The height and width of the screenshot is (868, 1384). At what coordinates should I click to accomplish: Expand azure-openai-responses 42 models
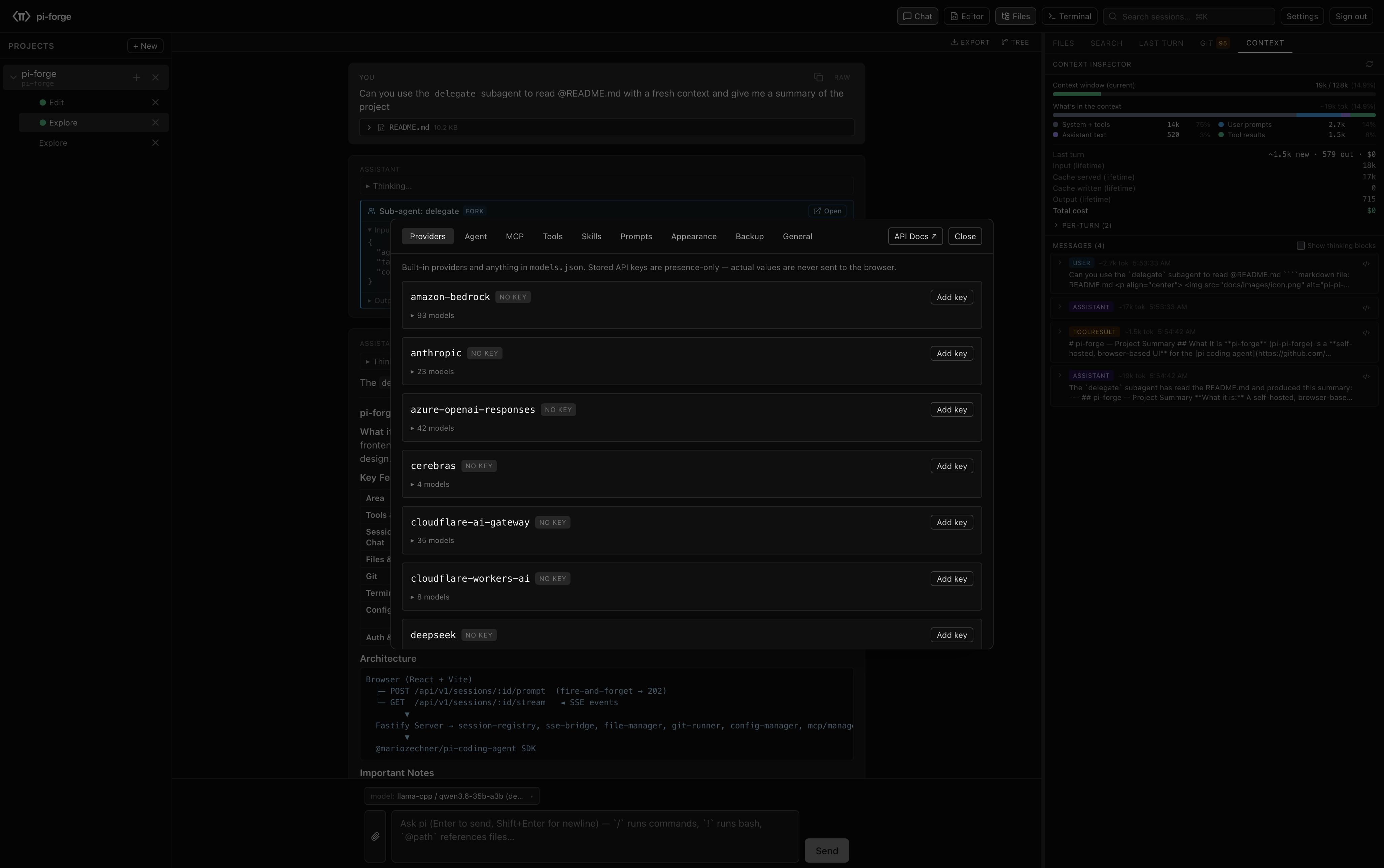pos(433,428)
